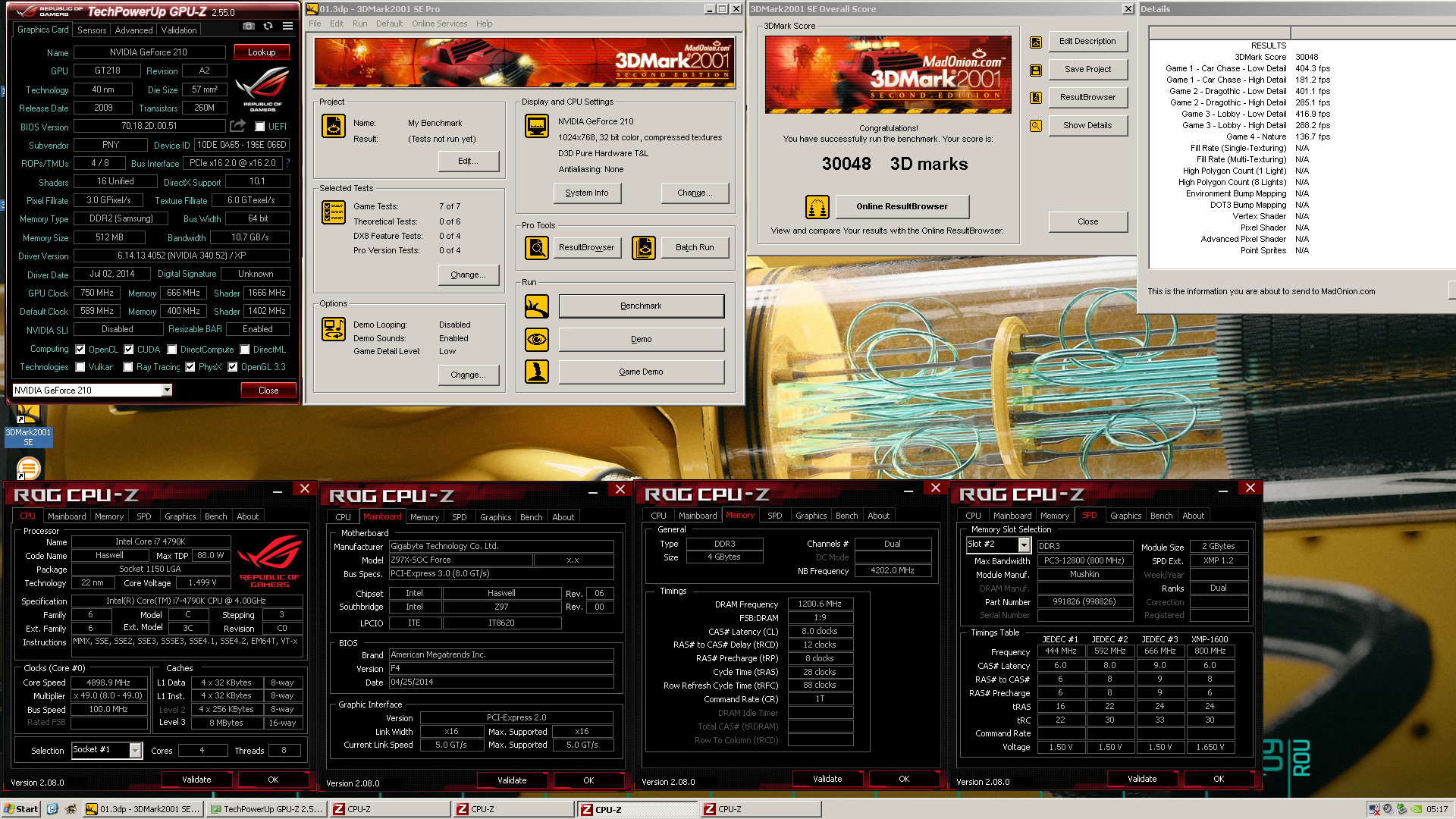Click the Selected Tests checklist icon
This screenshot has width=1456, height=819.
[334, 212]
